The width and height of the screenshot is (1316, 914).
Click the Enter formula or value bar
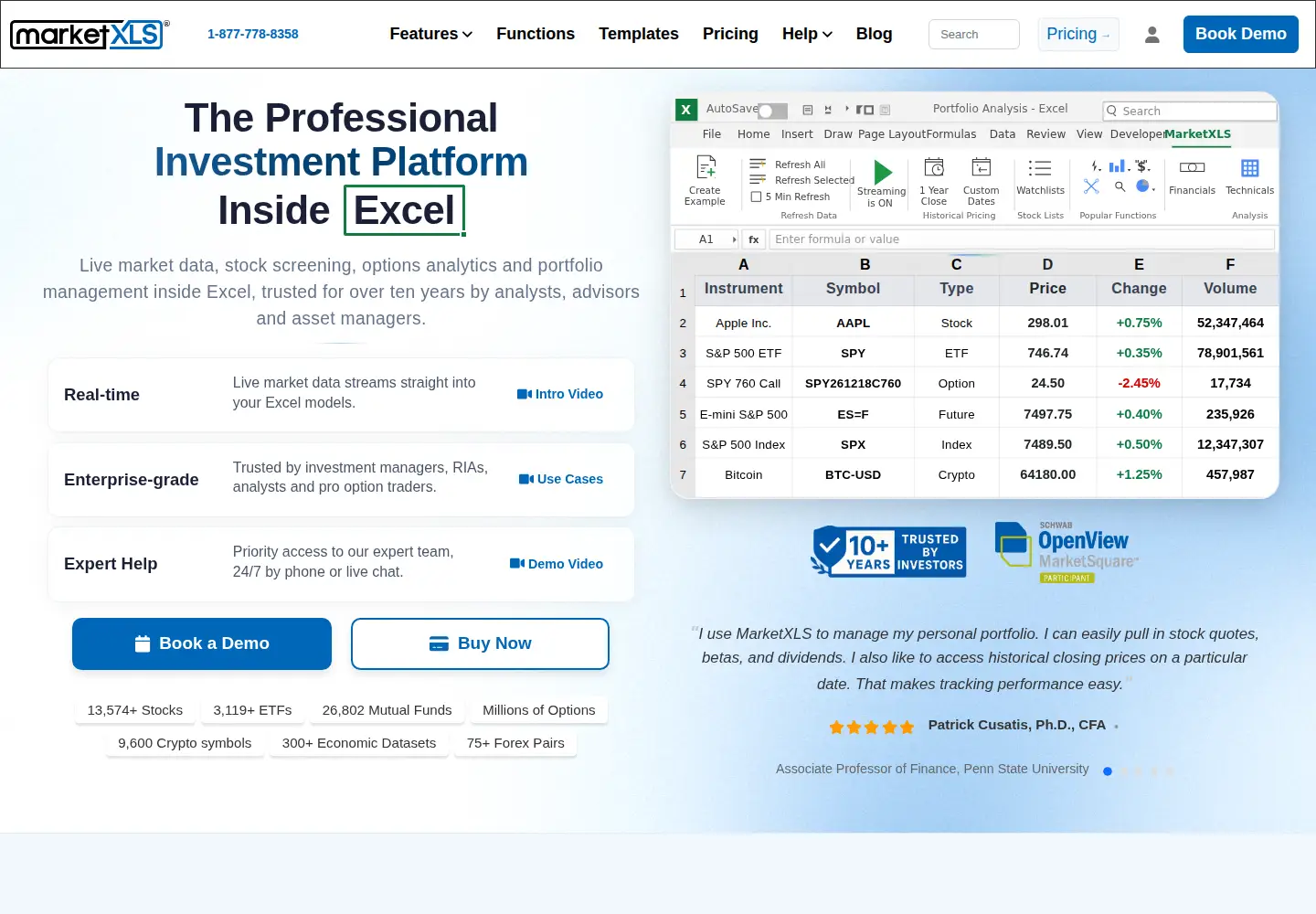click(1022, 239)
